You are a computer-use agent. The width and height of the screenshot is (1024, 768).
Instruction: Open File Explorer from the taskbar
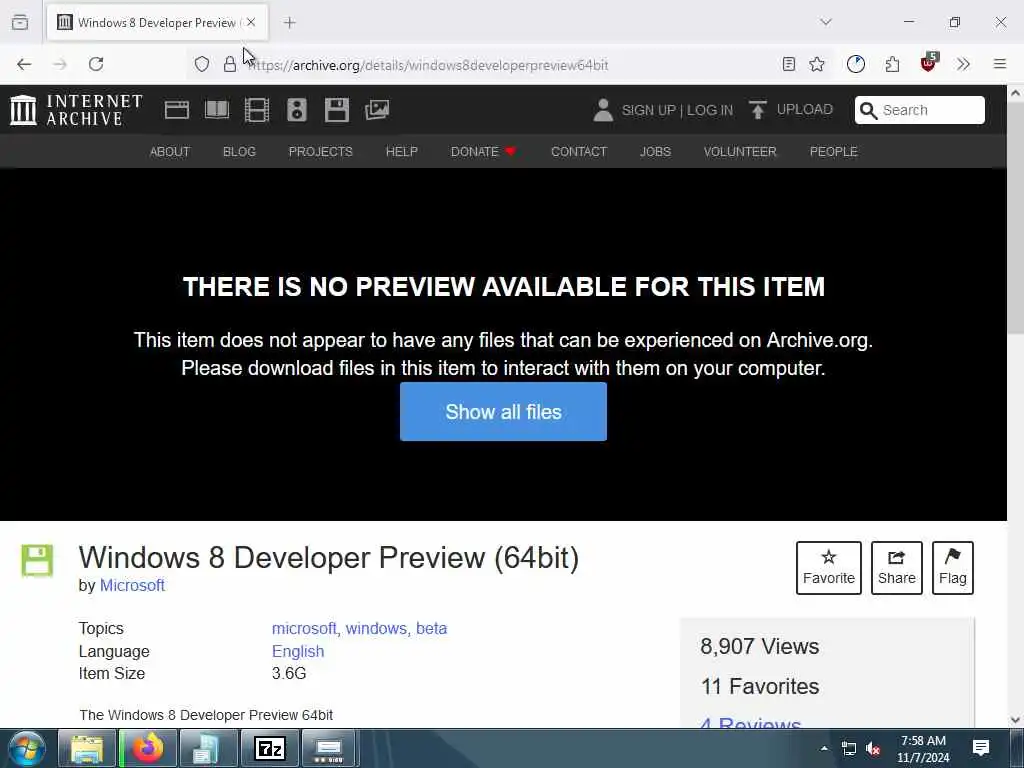click(87, 748)
